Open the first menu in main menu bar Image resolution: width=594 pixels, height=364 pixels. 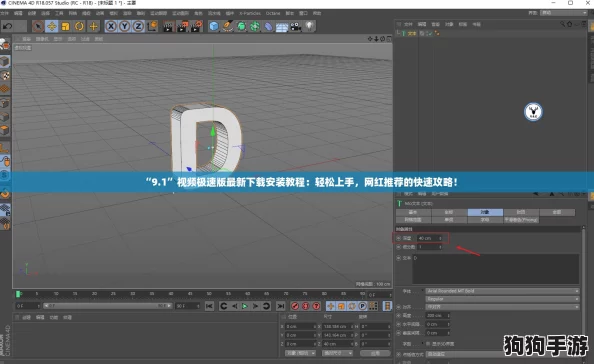pyautogui.click(x=5, y=13)
